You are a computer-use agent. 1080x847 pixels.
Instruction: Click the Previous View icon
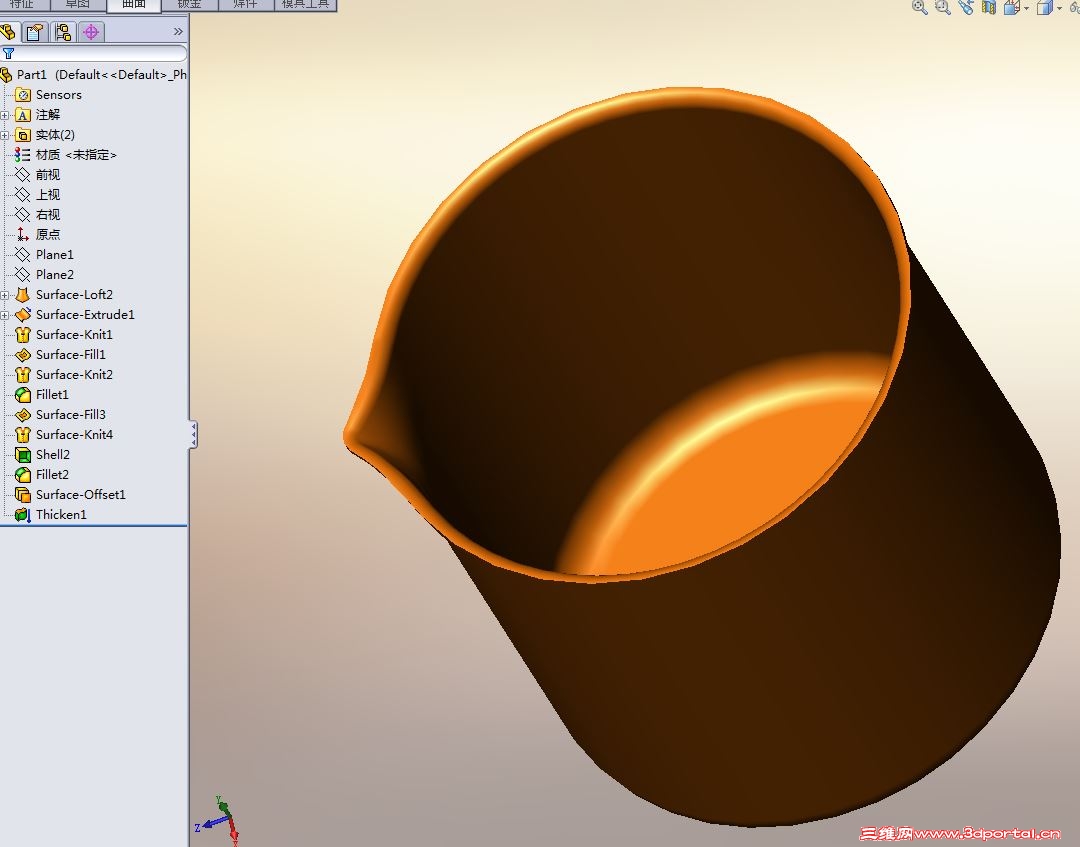click(966, 7)
